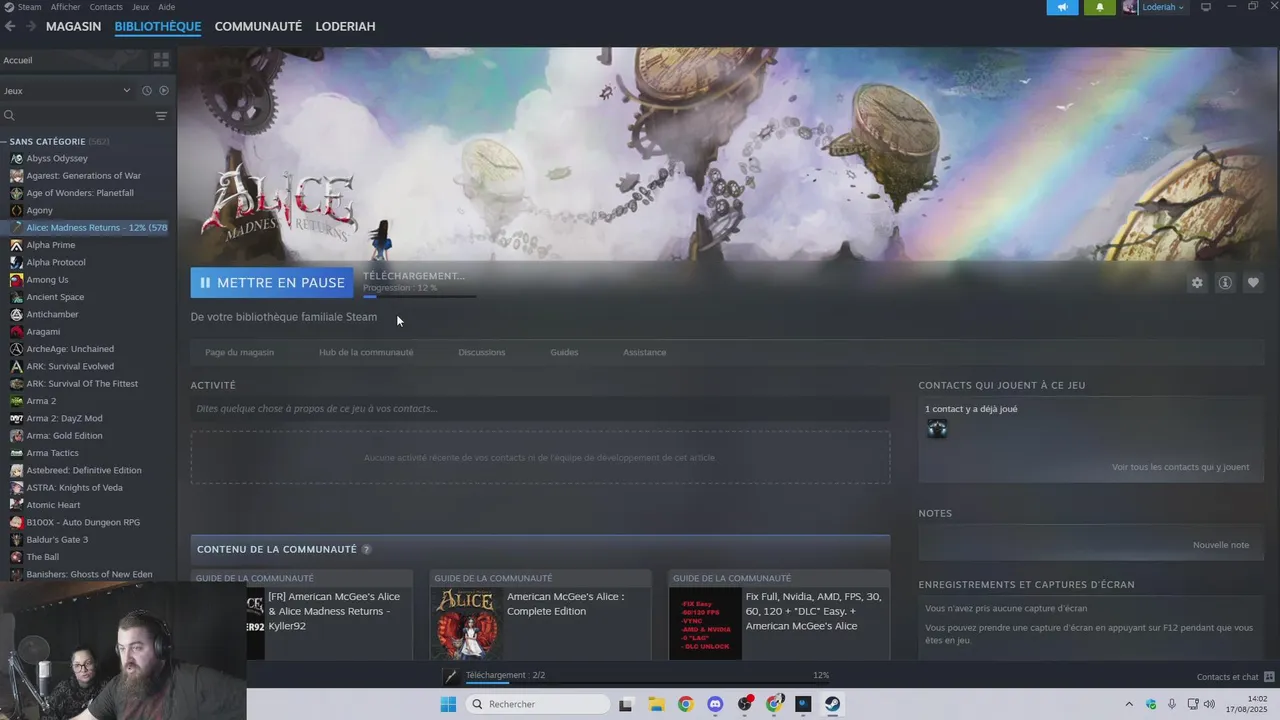Open Contacts menu
Screen dimensions: 1280x720
coord(106,7)
